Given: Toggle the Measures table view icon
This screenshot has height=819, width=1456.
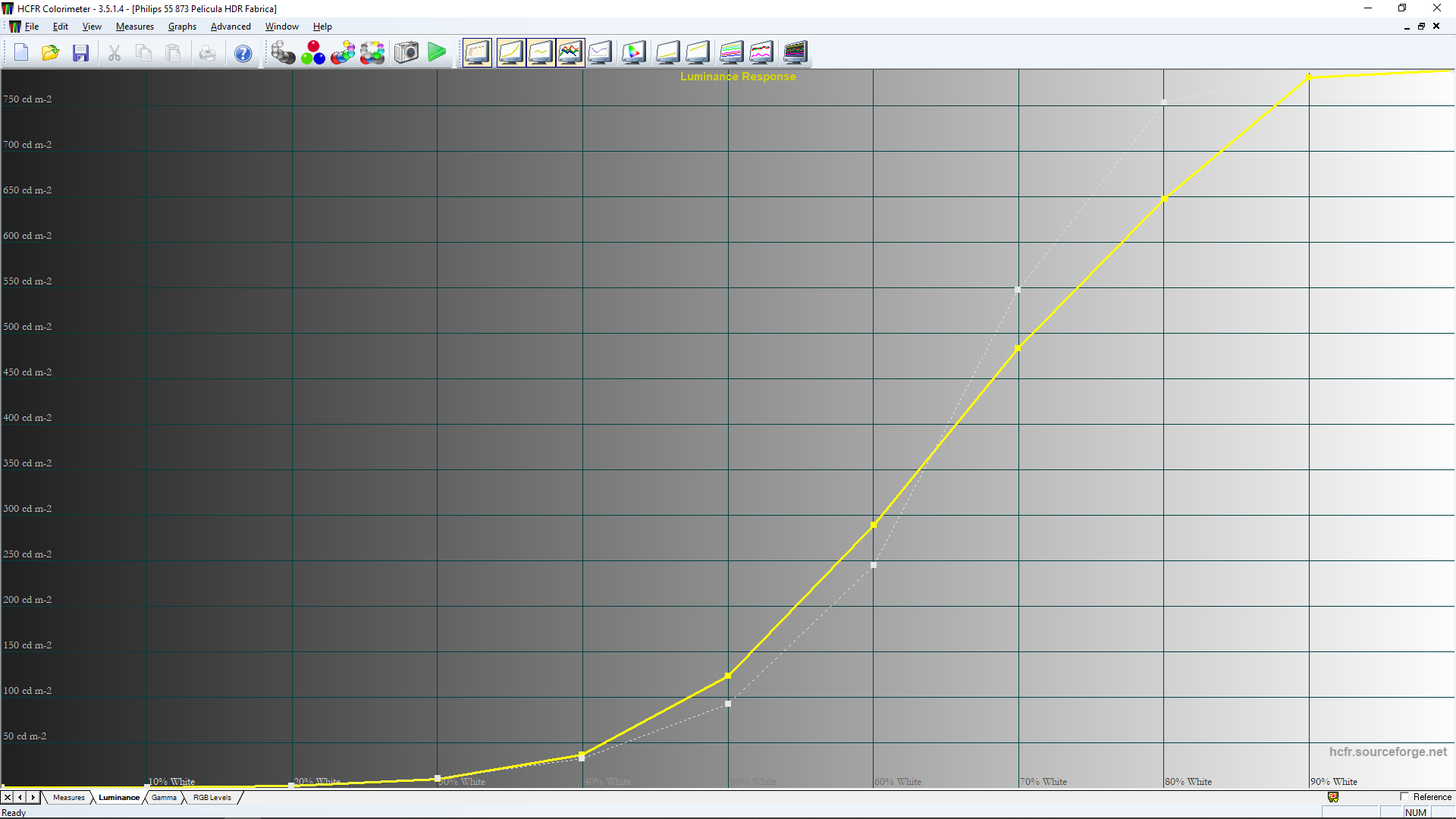Looking at the screenshot, I should [x=477, y=52].
